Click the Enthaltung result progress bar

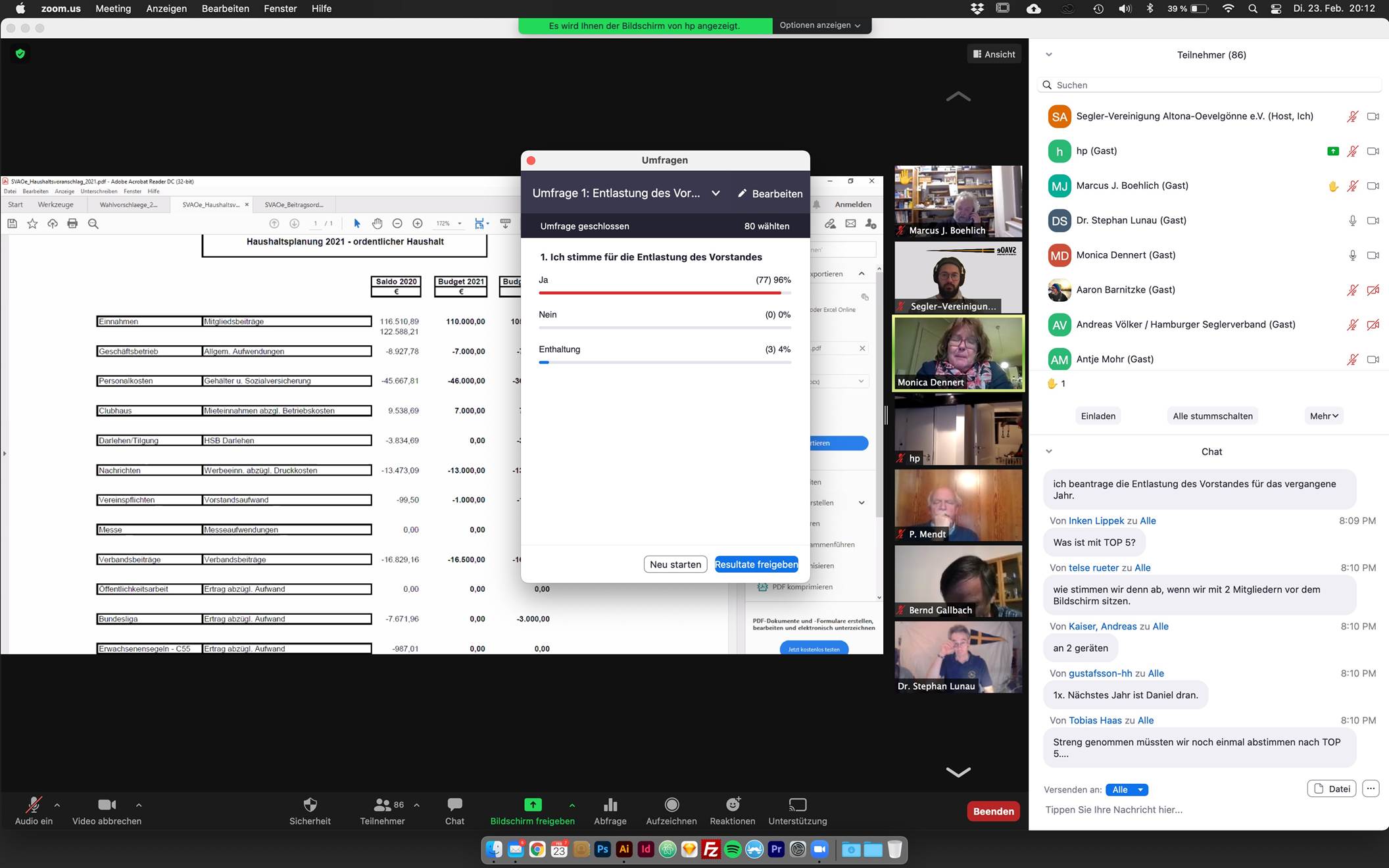click(665, 362)
